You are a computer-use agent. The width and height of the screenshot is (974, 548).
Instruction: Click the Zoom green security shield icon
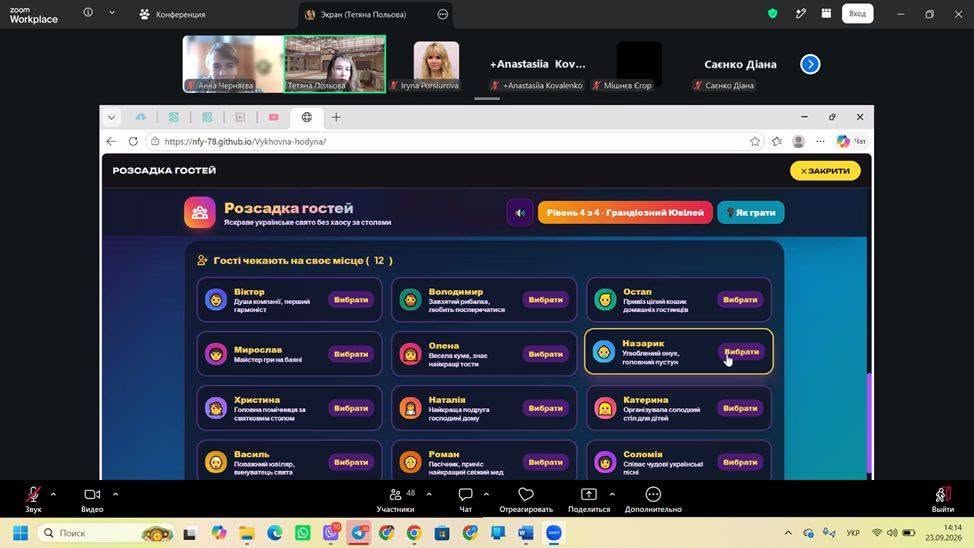point(773,14)
